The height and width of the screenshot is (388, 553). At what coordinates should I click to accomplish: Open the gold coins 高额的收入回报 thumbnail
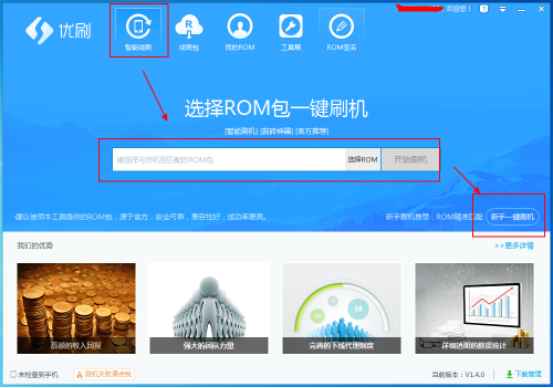click(x=76, y=308)
